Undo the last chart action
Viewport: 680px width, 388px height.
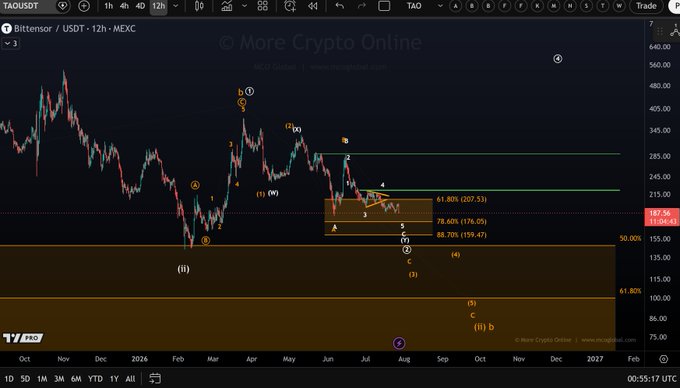point(340,6)
